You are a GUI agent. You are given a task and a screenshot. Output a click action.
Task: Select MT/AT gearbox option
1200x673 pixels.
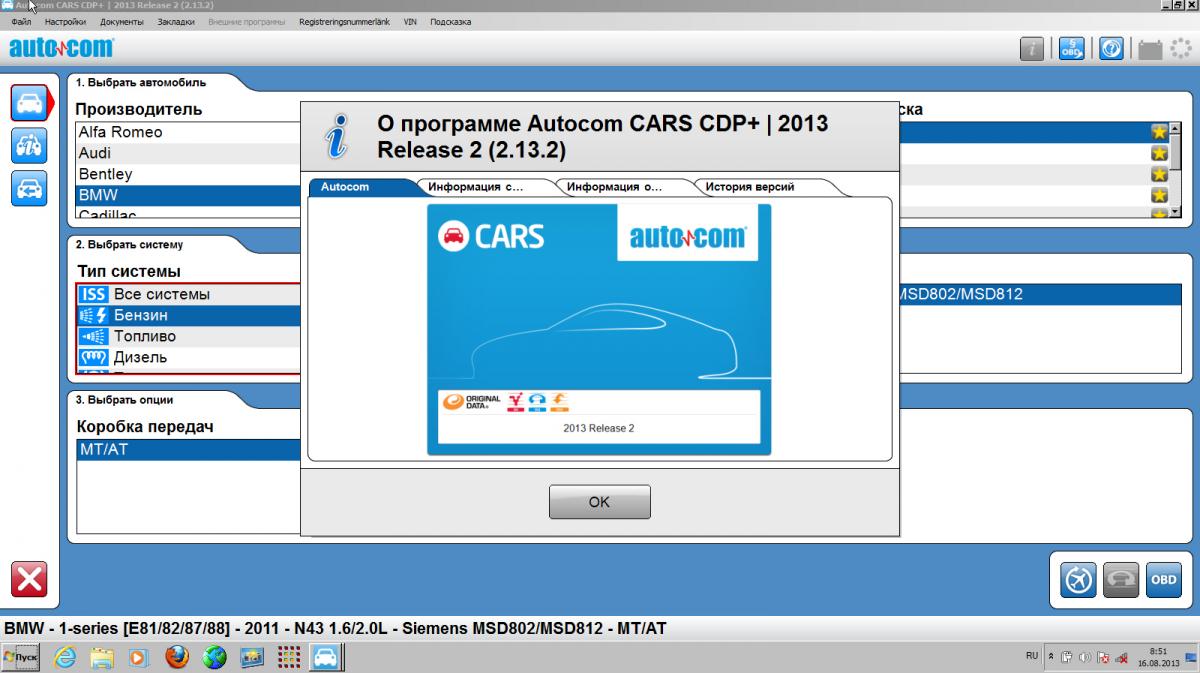point(189,450)
